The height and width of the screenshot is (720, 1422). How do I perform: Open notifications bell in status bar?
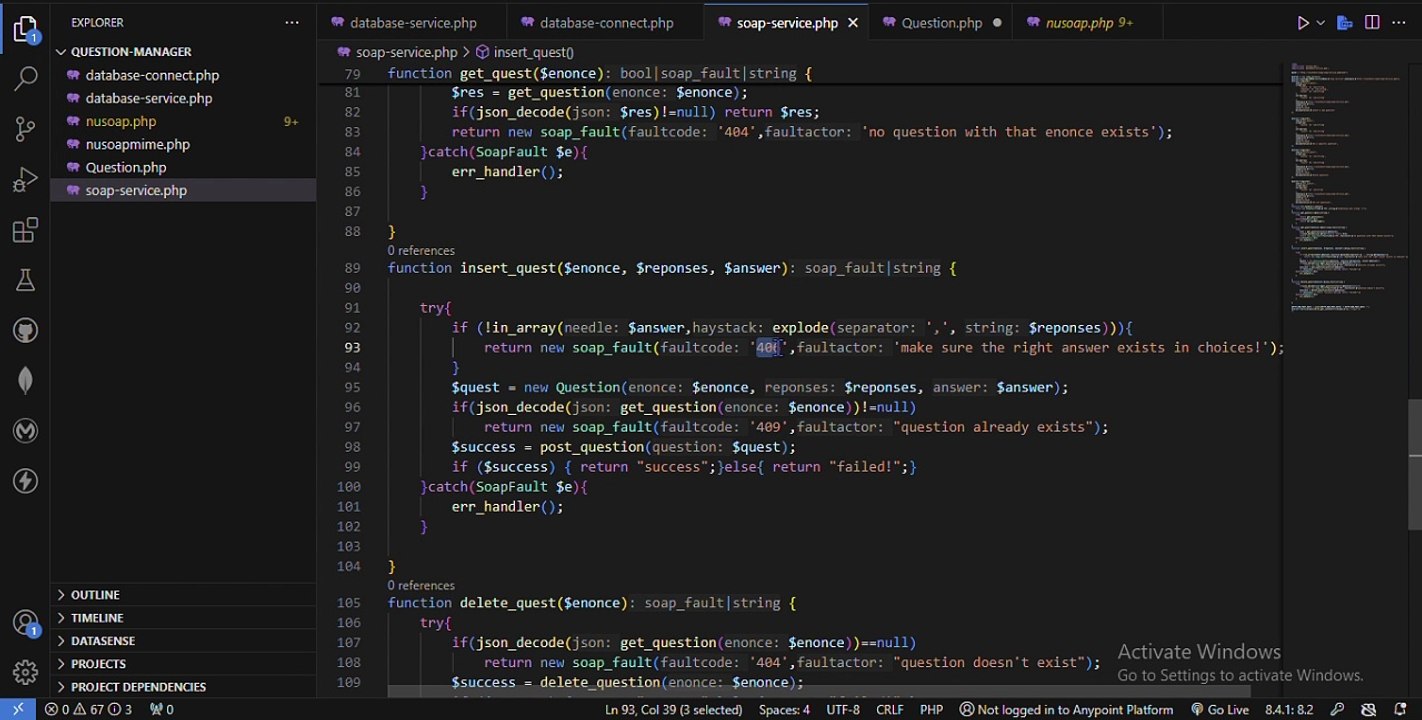pyautogui.click(x=1399, y=709)
